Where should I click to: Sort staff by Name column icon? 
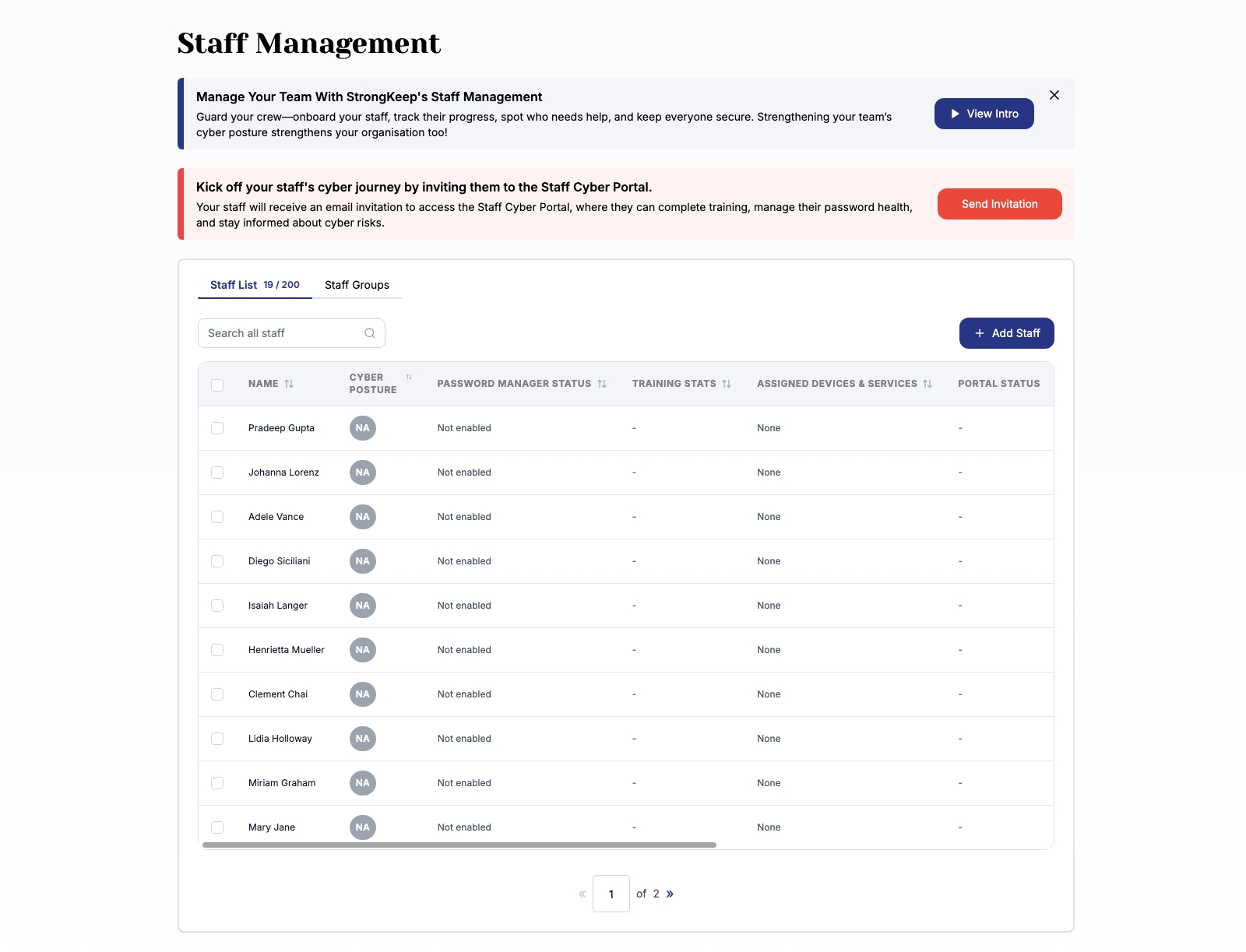[x=289, y=384]
